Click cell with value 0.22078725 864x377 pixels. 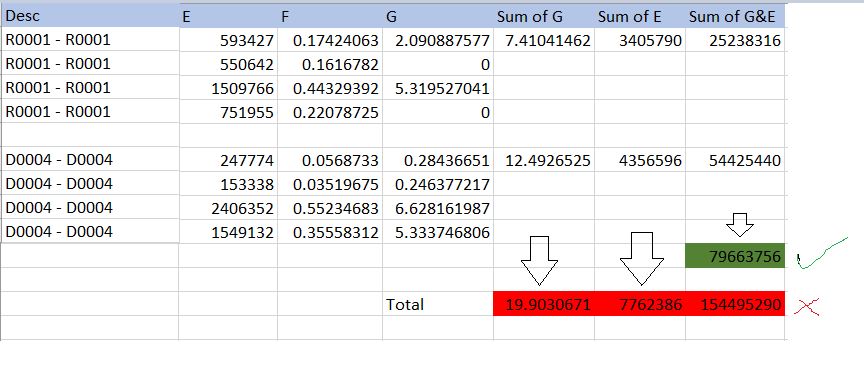click(x=330, y=112)
